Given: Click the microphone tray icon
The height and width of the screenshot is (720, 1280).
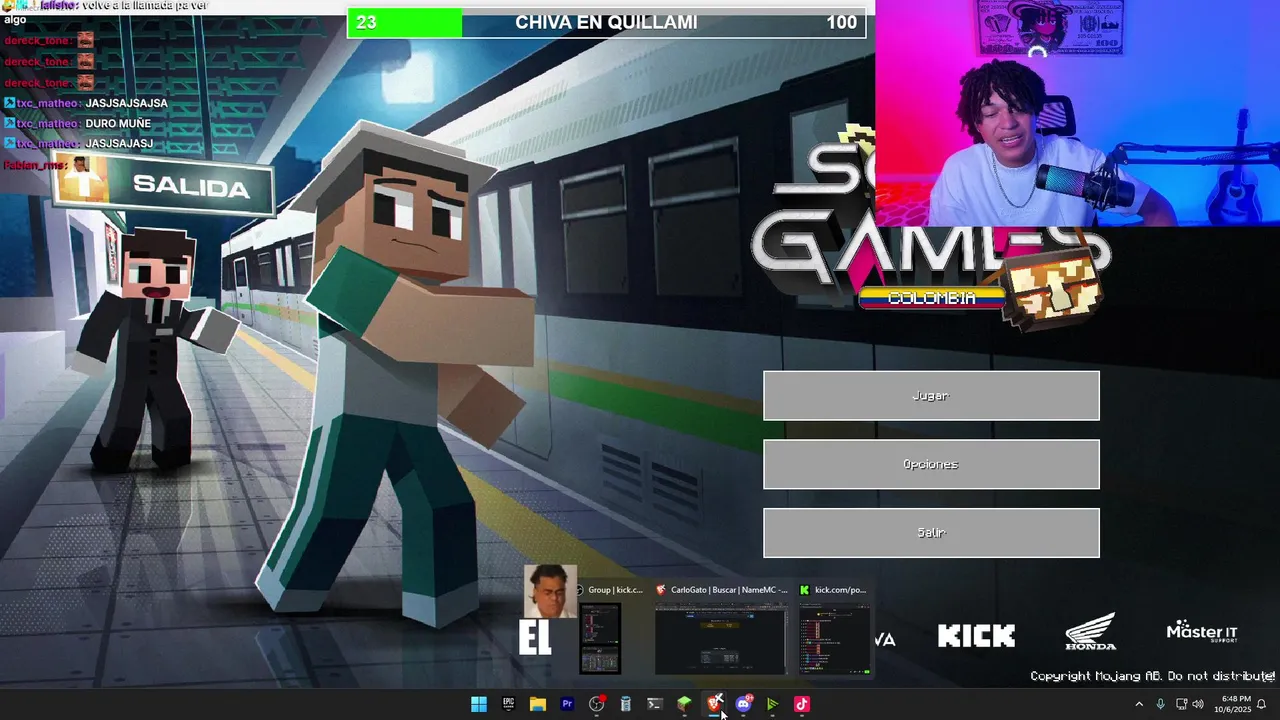Looking at the screenshot, I should click(x=1160, y=704).
